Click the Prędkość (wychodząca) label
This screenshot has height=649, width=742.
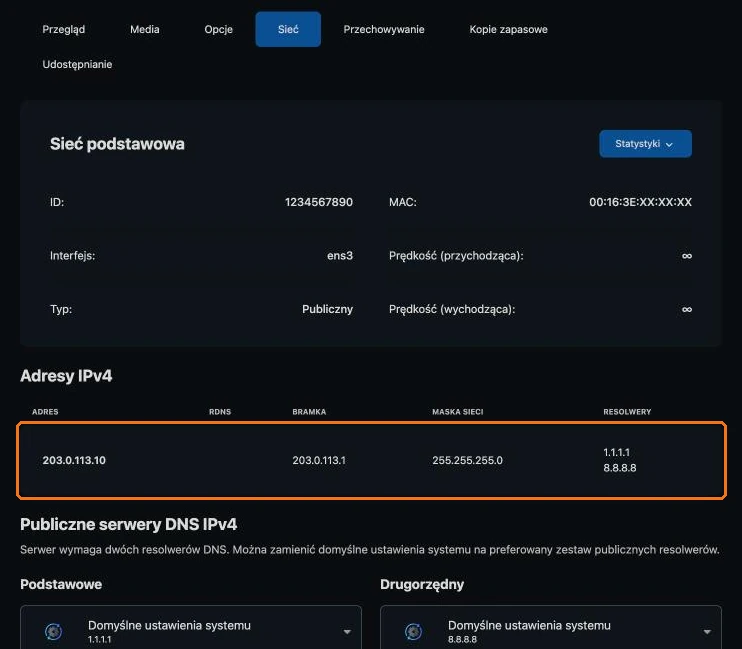pos(452,310)
